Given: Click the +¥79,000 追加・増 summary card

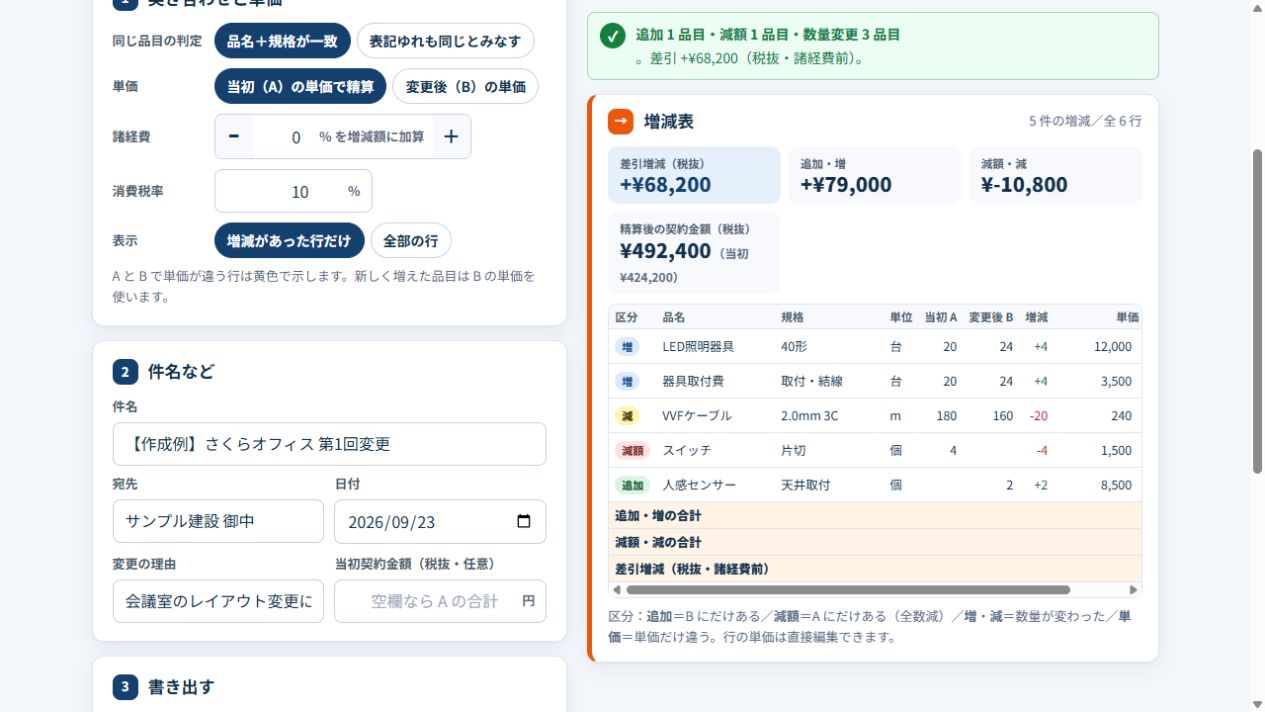Looking at the screenshot, I should [875, 175].
